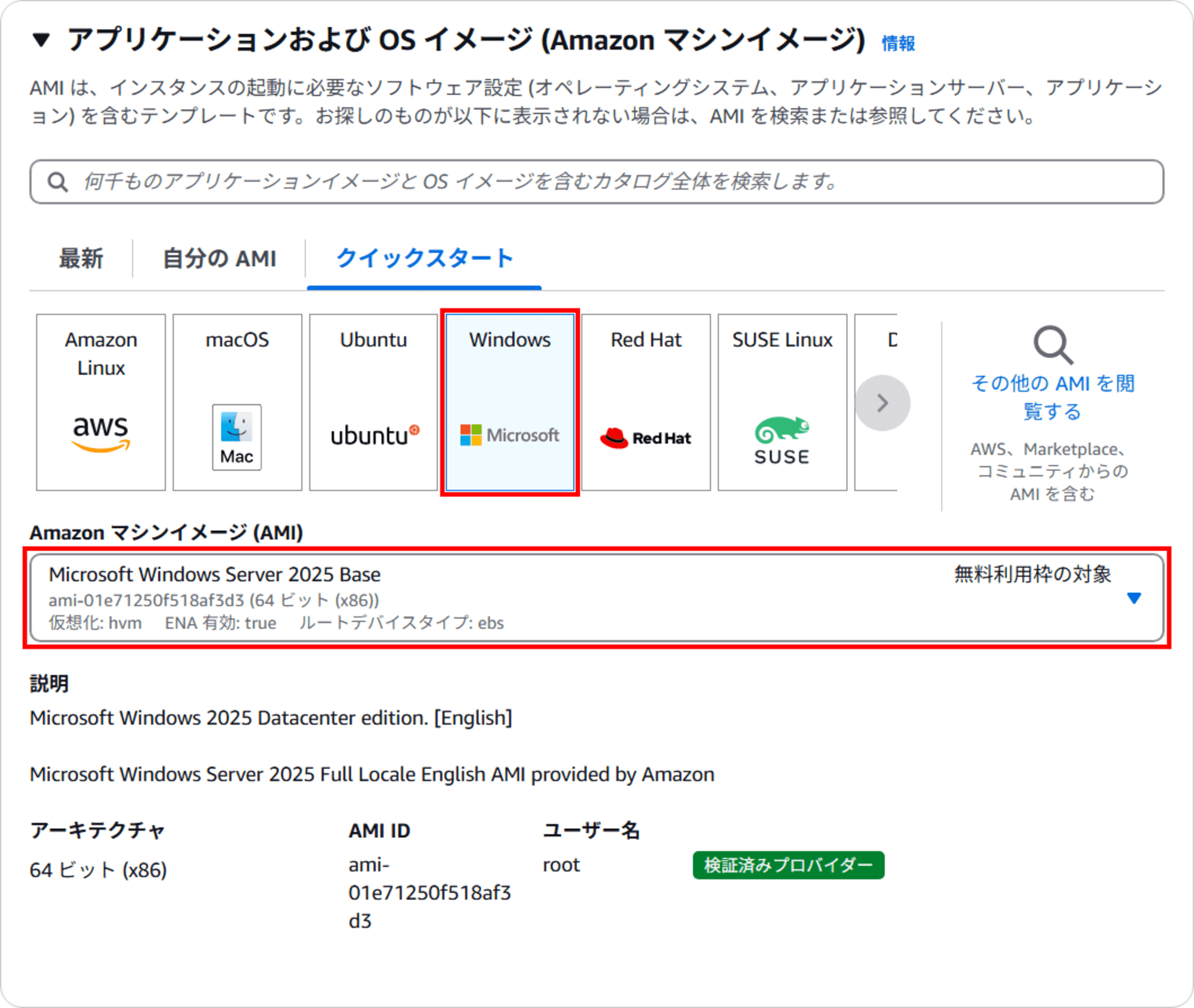1194x1008 pixels.
Task: Click Microsoft Windows 2025 Datacenter edition description
Action: tap(271, 718)
